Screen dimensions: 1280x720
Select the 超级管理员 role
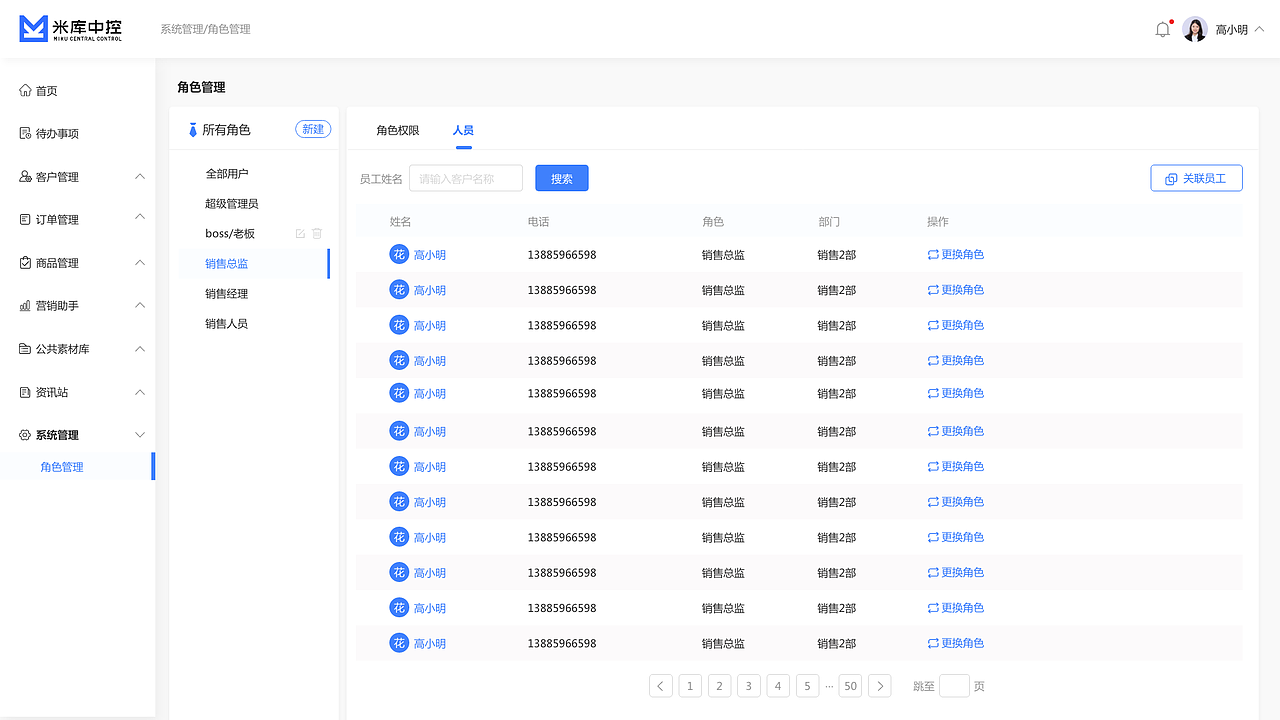(232, 204)
